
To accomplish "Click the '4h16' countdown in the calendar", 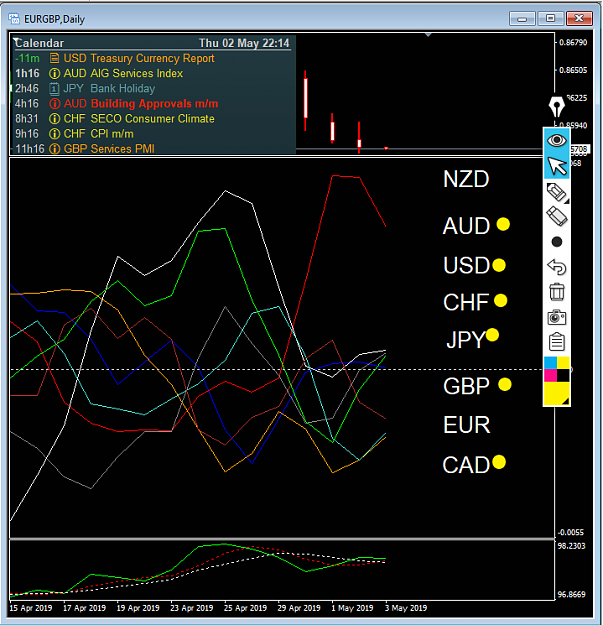I will 27,104.
